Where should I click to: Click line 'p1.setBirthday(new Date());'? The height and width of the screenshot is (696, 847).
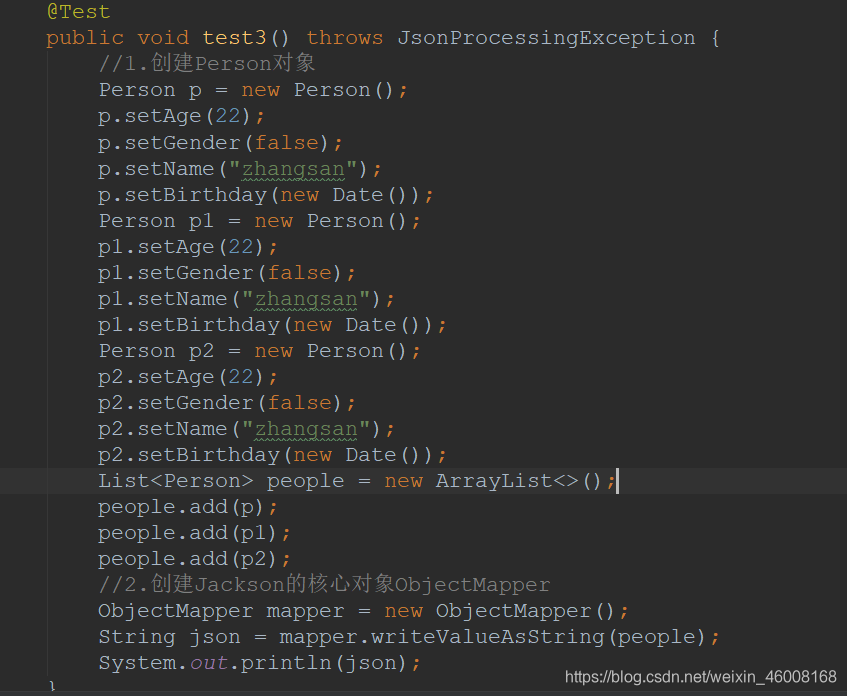pyautogui.click(x=272, y=325)
